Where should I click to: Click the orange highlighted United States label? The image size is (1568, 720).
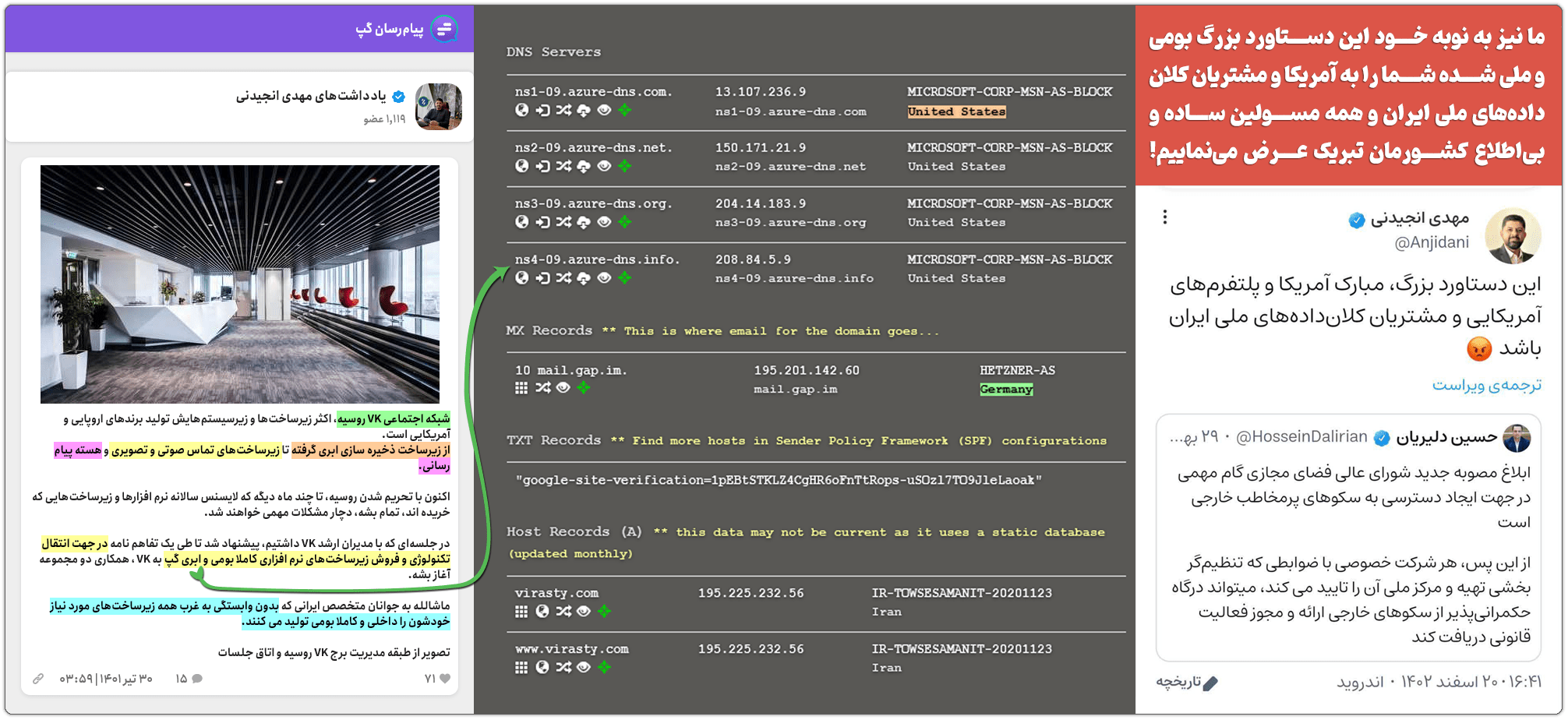(x=956, y=111)
